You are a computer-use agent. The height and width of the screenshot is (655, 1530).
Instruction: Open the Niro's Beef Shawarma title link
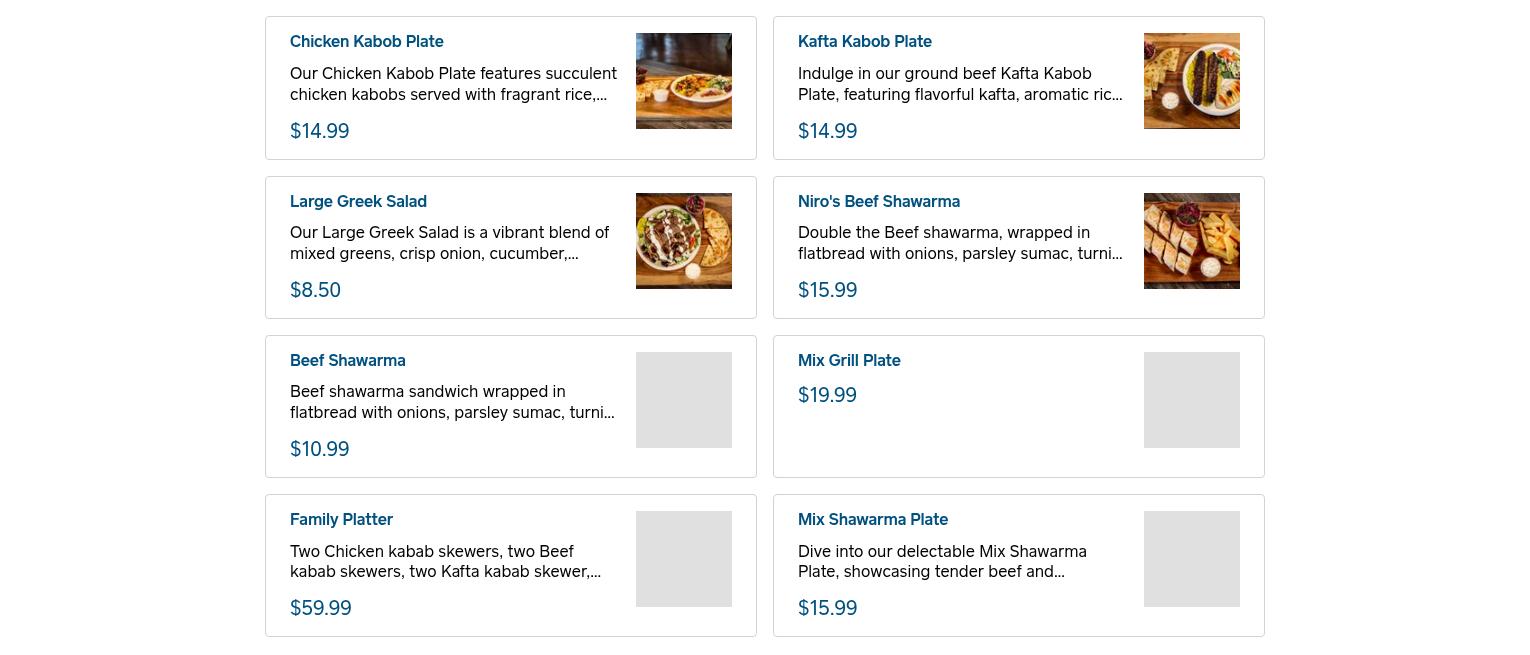pyautogui.click(x=878, y=201)
